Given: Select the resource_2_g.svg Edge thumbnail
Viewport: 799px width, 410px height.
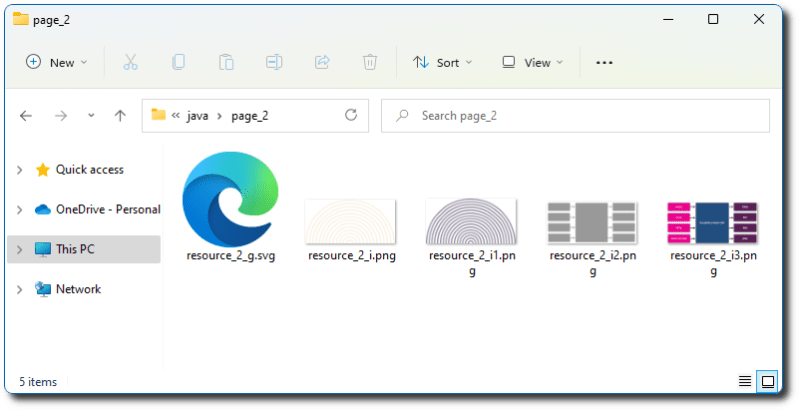Looking at the screenshot, I should (x=230, y=199).
